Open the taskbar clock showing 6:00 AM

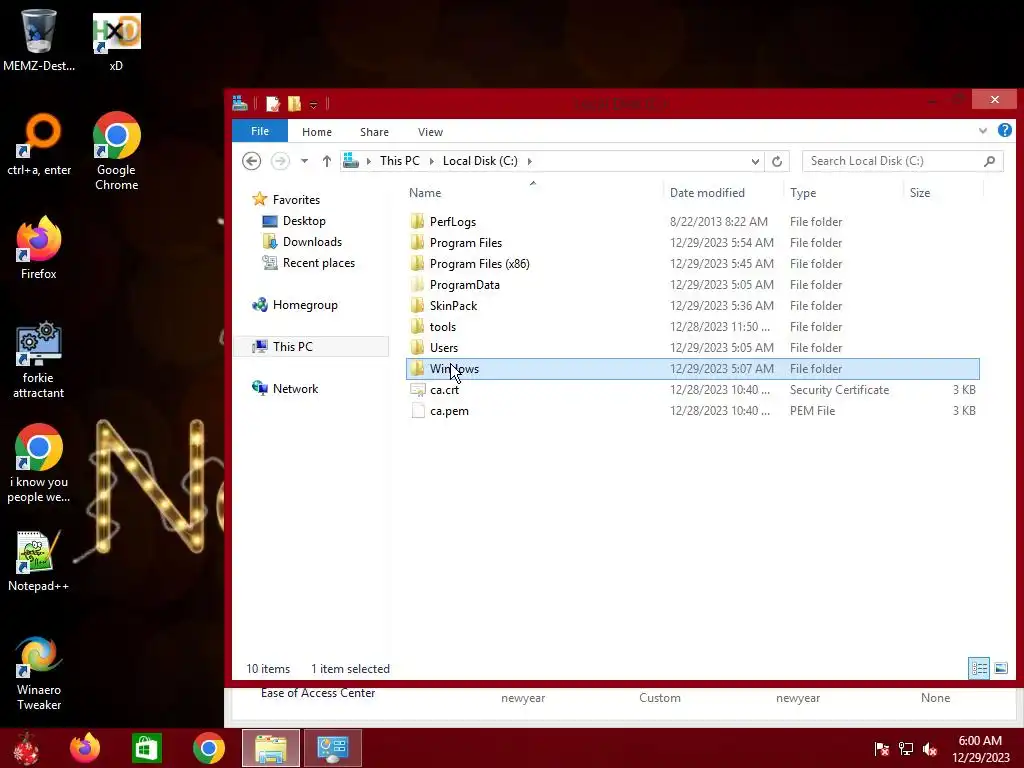click(x=980, y=748)
